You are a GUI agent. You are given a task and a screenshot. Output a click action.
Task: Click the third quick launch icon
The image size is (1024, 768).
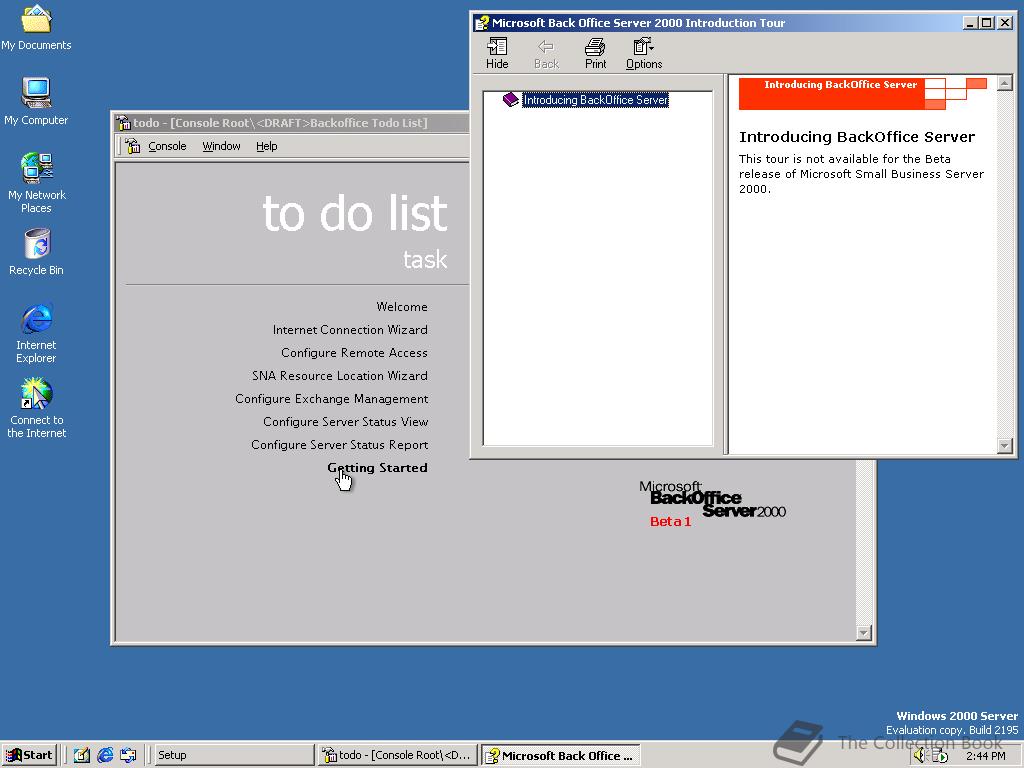pos(128,755)
